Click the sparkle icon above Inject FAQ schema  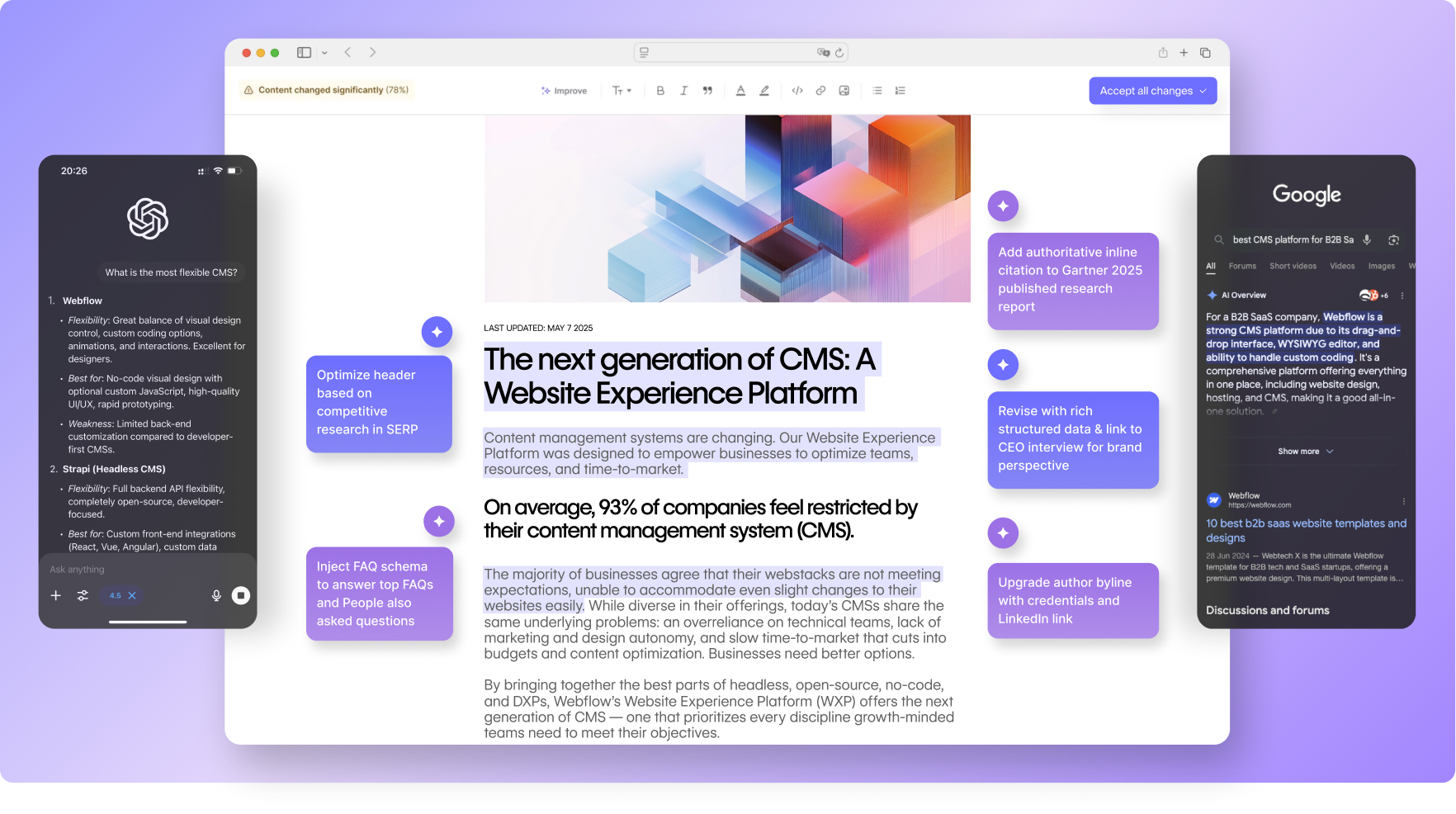coord(438,521)
